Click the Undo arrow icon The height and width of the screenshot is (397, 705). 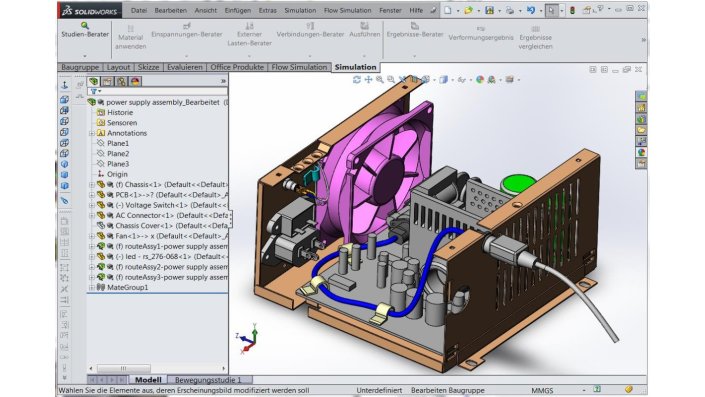pyautogui.click(x=531, y=10)
